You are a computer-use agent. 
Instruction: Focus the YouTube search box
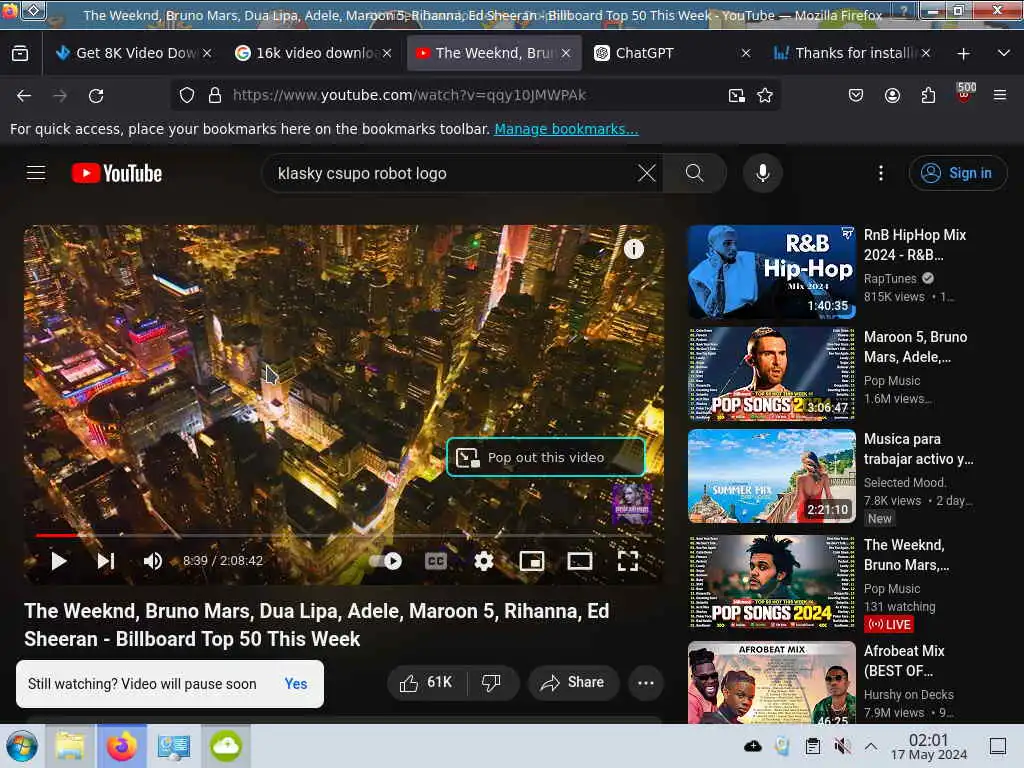[454, 173]
